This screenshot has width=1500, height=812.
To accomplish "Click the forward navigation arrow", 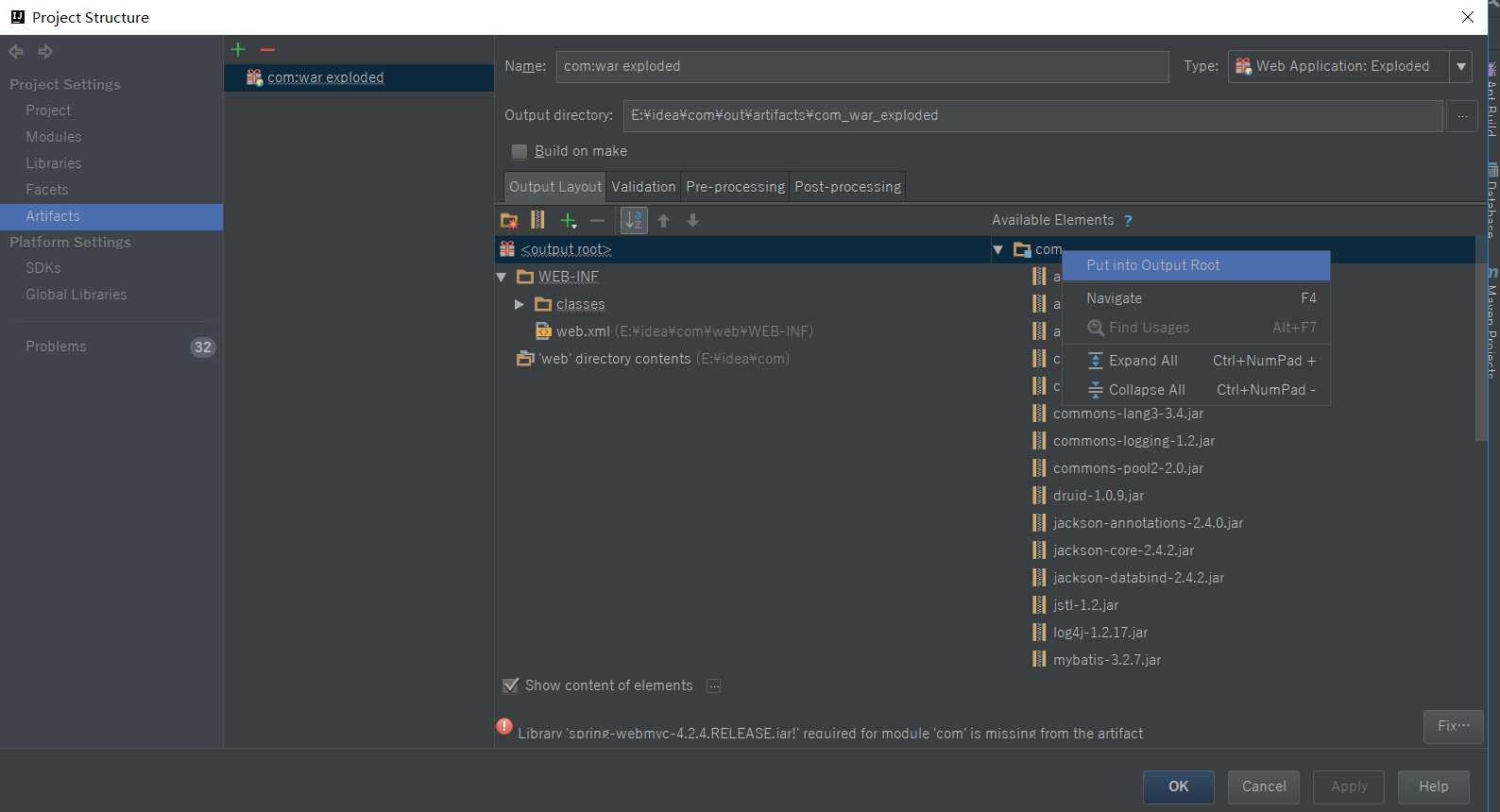I will tap(44, 51).
